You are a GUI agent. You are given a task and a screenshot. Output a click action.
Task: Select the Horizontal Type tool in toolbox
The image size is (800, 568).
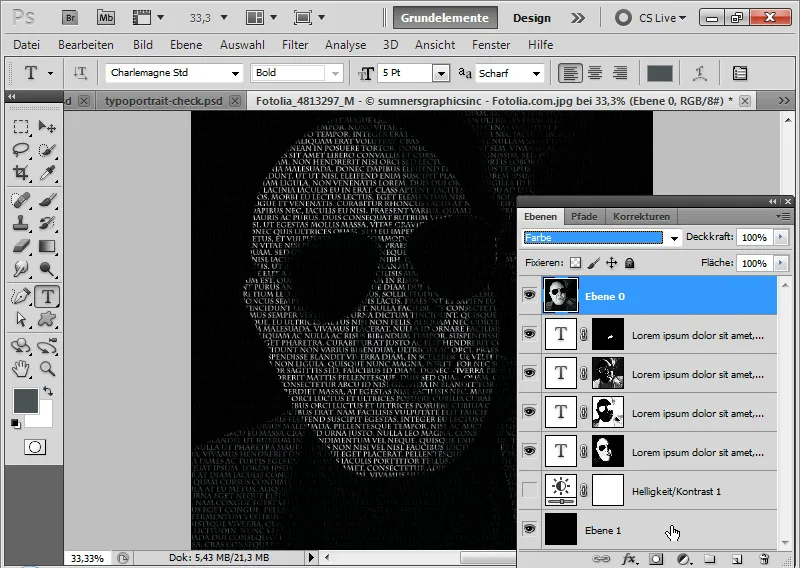pyautogui.click(x=47, y=297)
